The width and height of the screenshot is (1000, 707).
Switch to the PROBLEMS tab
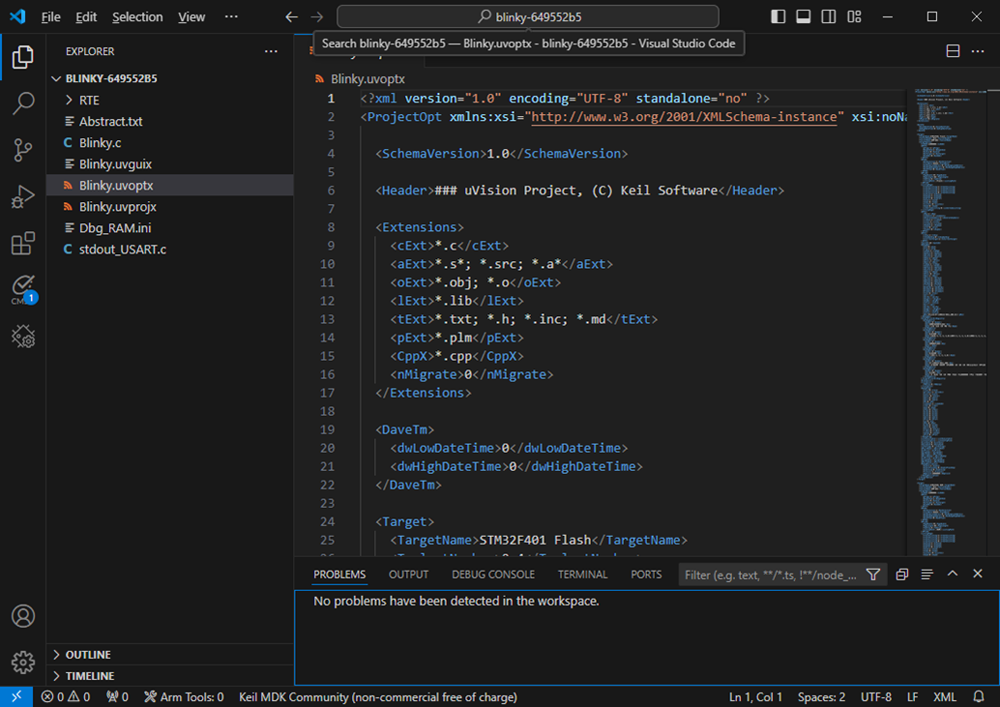[339, 574]
